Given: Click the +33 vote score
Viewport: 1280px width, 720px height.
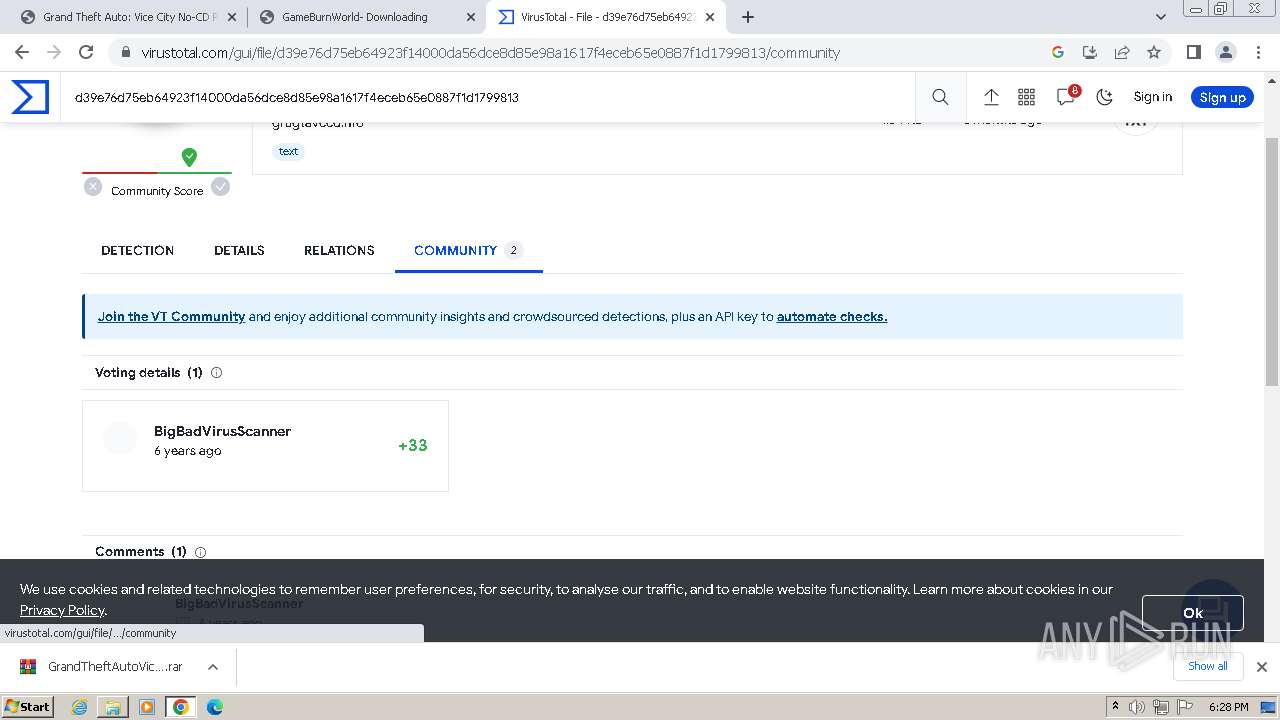Looking at the screenshot, I should click(412, 446).
